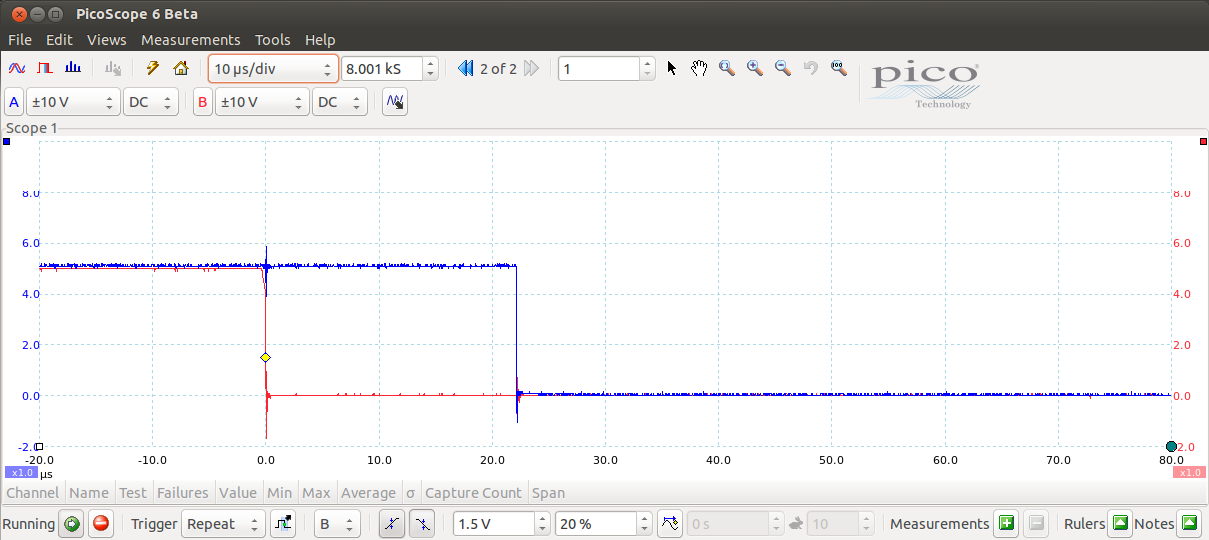Add a measurement with the green plus

pos(1006,523)
